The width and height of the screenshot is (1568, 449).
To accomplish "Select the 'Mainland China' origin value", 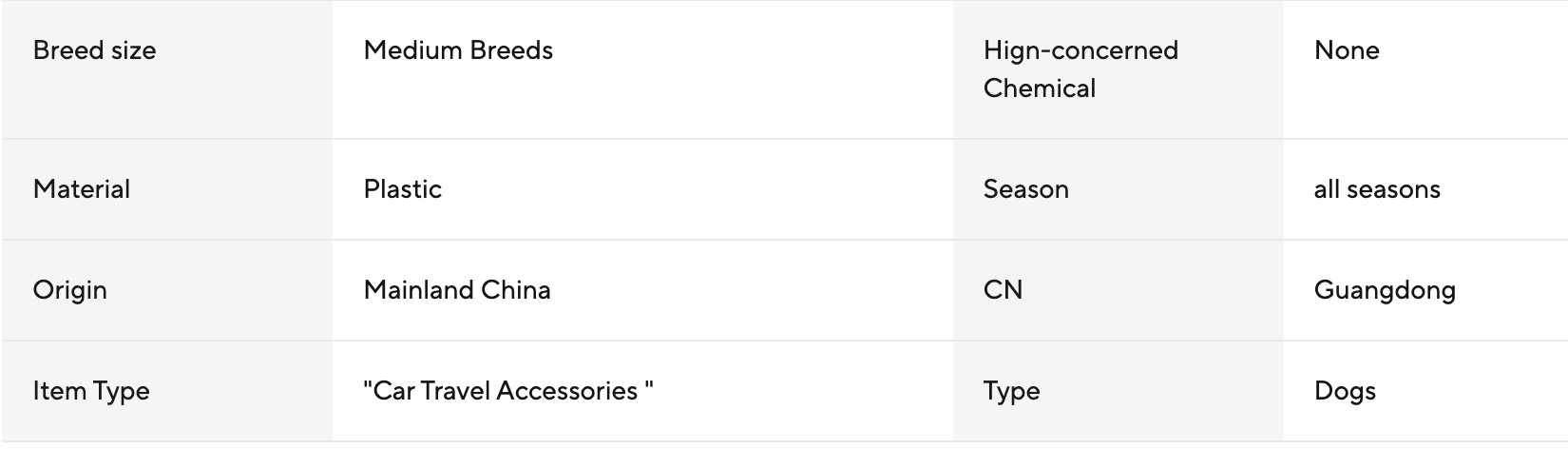I will point(457,290).
